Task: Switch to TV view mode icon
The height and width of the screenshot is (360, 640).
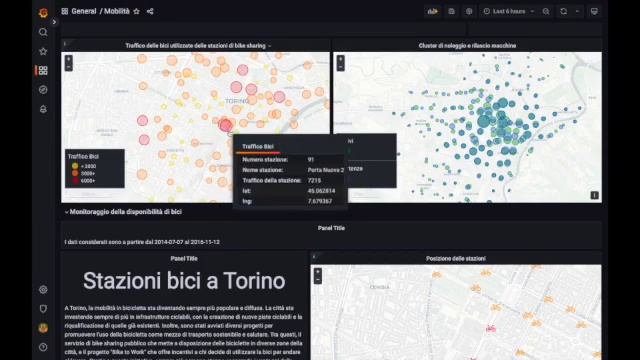Action: 594,11
